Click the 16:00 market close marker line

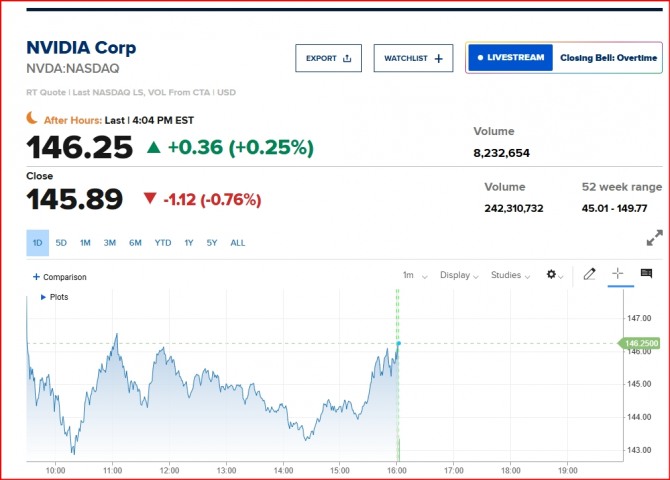tap(398, 400)
